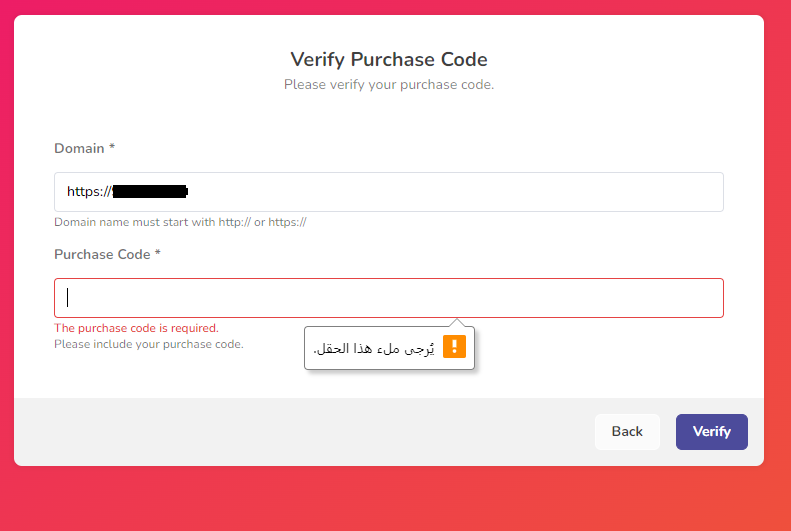This screenshot has height=531, width=791.
Task: Click the red 'purchase code is required' error
Action: (136, 328)
